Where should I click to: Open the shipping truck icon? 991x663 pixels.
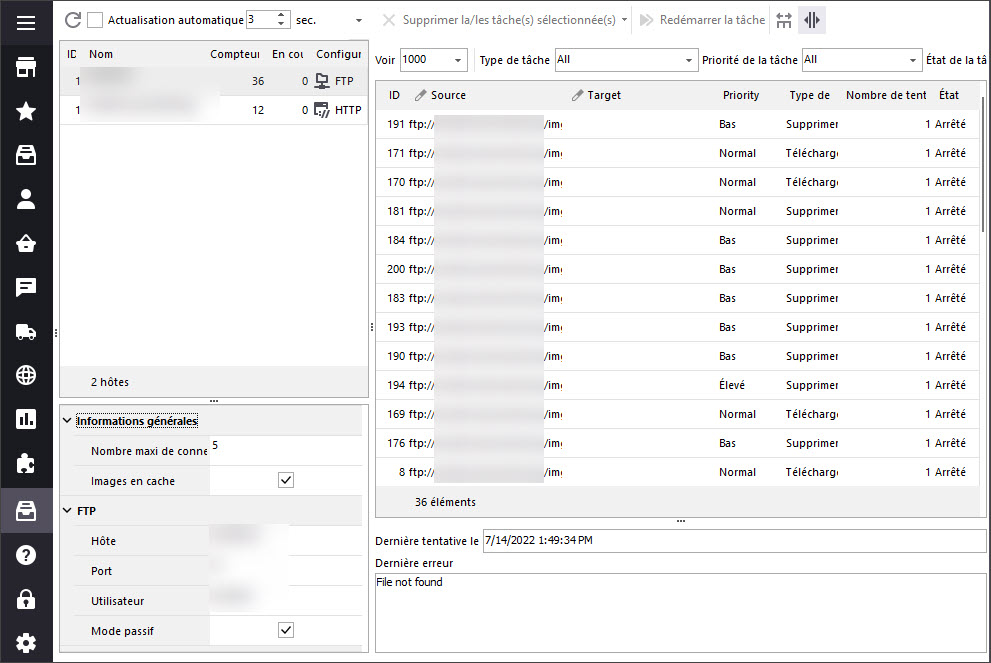coord(26,331)
